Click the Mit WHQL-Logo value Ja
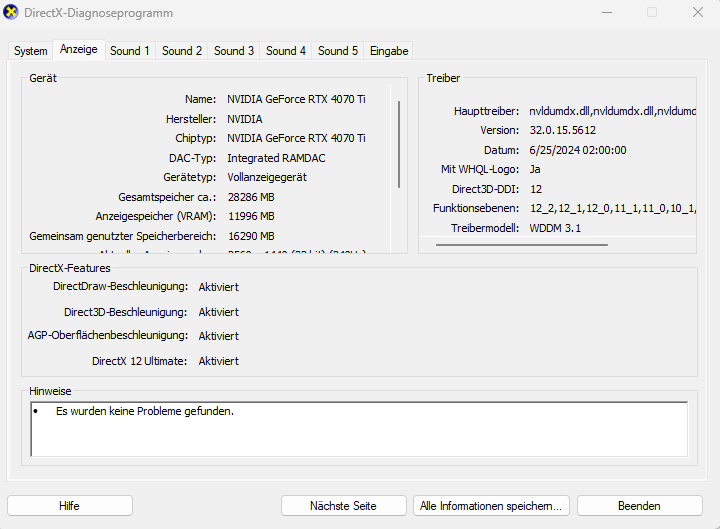Screen dimensions: 720x529 534,169
